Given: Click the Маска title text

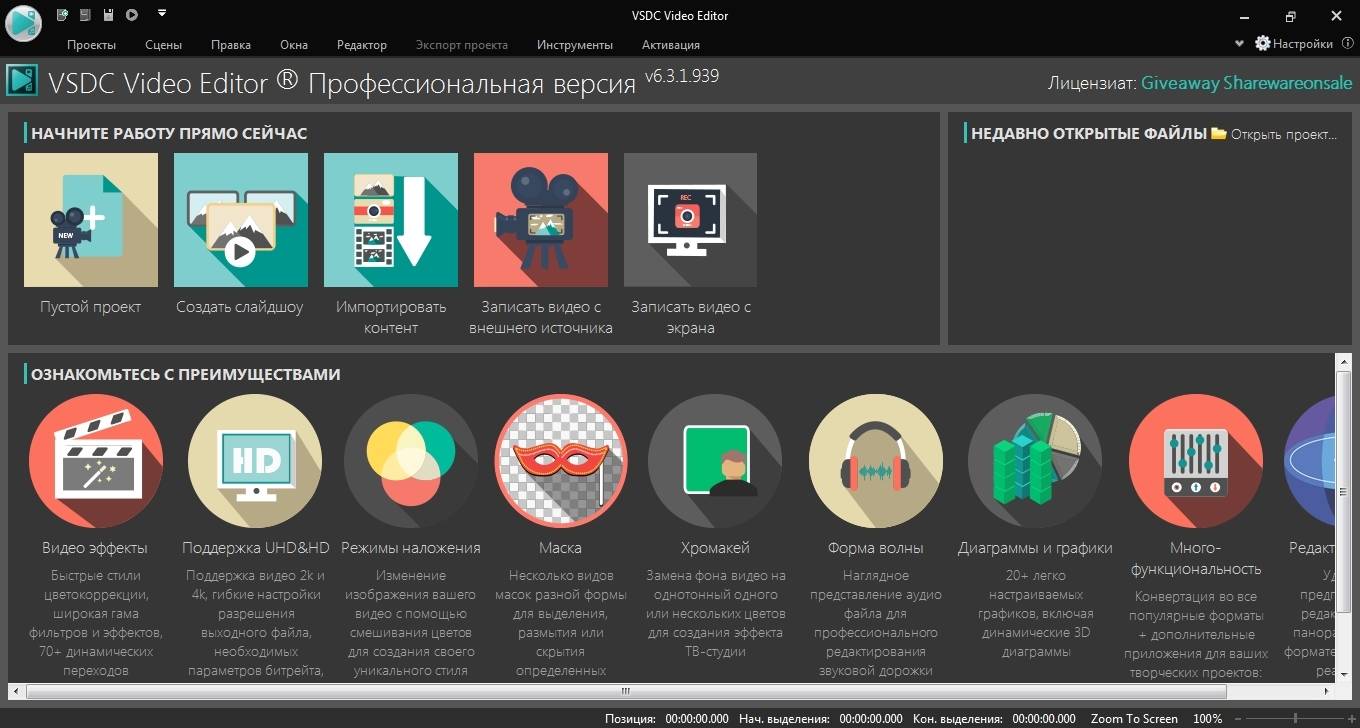Looking at the screenshot, I should [560, 548].
